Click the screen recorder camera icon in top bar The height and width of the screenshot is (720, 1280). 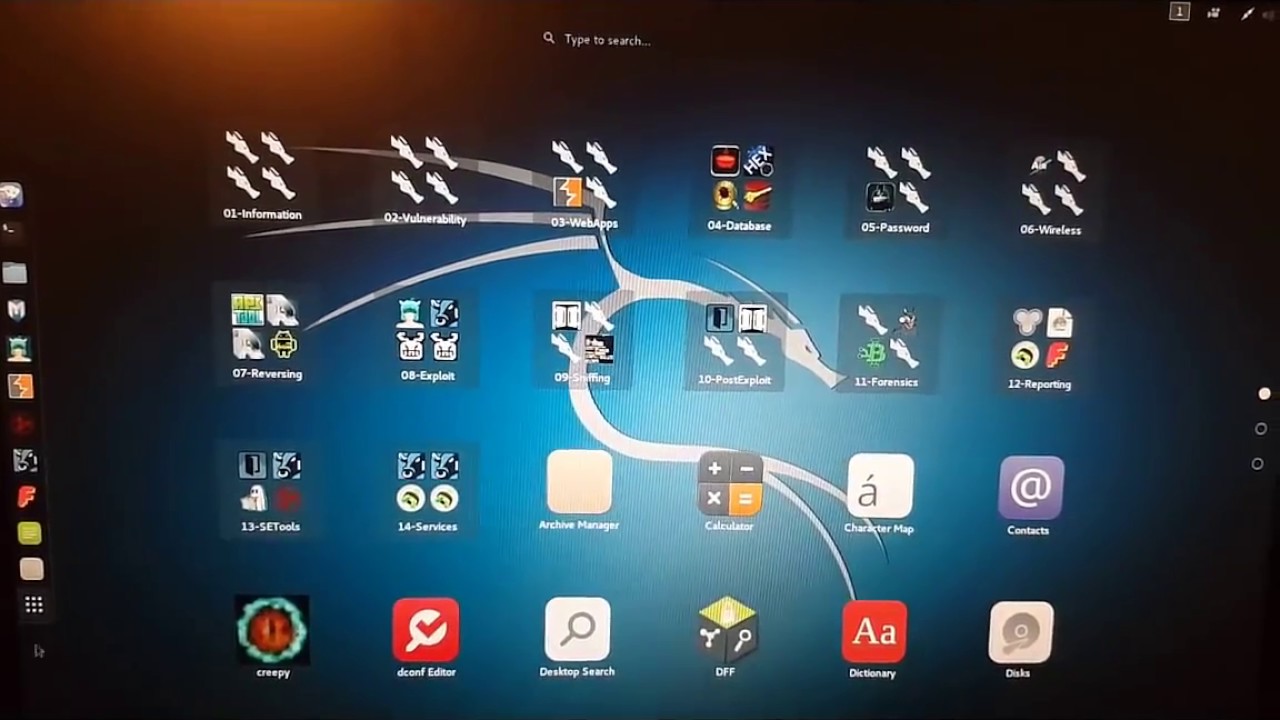(x=1214, y=13)
